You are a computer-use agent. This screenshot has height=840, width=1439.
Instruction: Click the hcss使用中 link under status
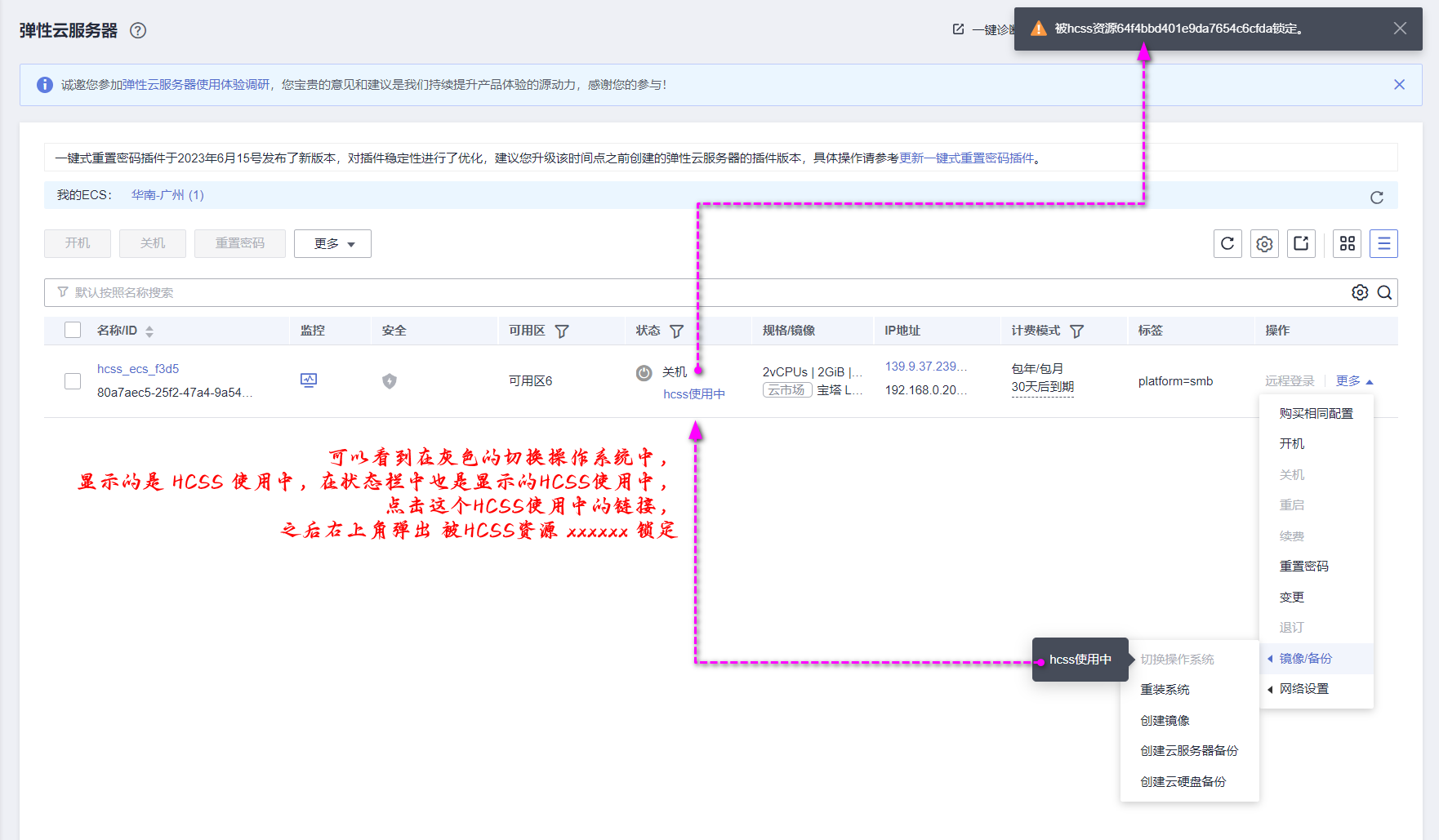[x=694, y=394]
